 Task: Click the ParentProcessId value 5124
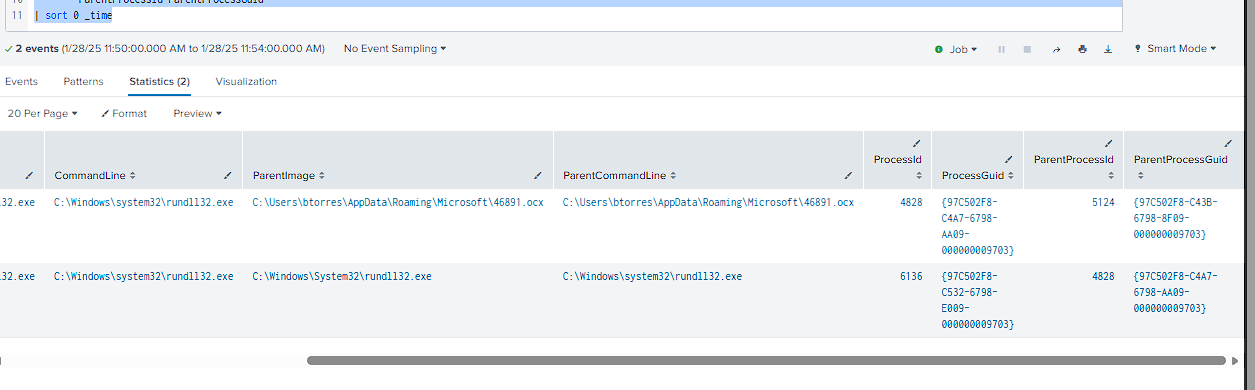(1102, 202)
